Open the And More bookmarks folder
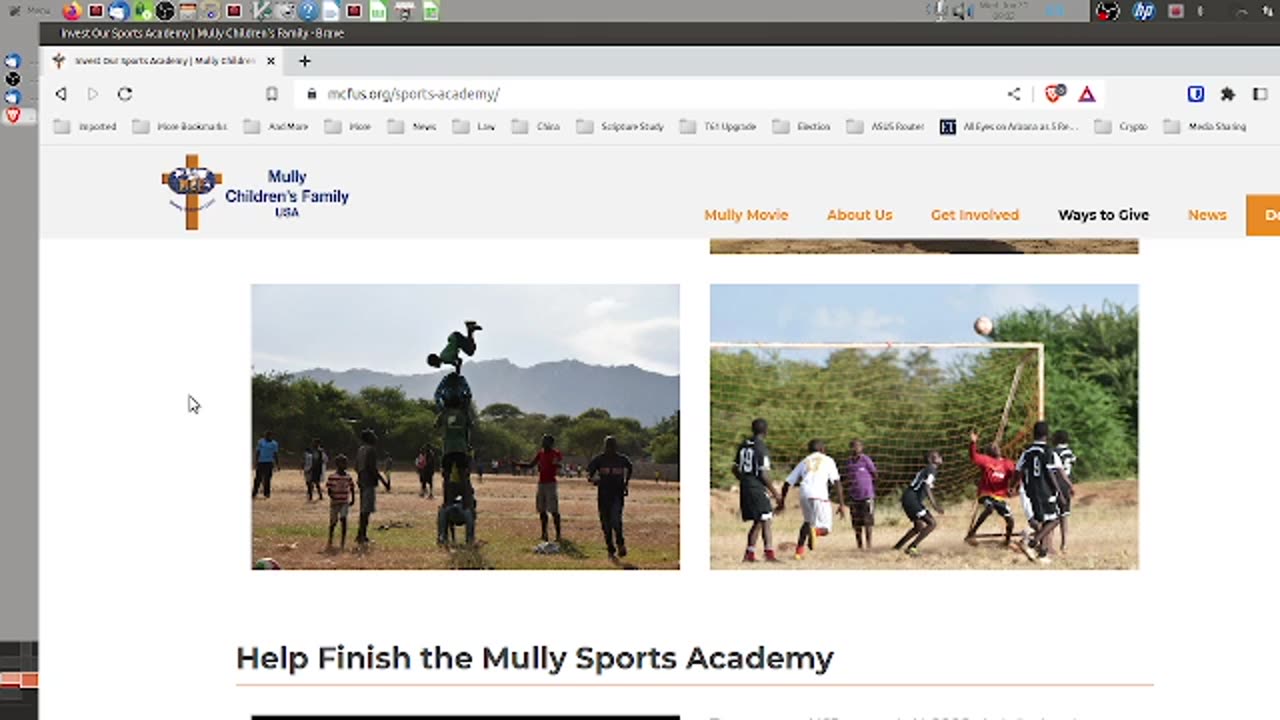The width and height of the screenshot is (1280, 720). point(276,127)
